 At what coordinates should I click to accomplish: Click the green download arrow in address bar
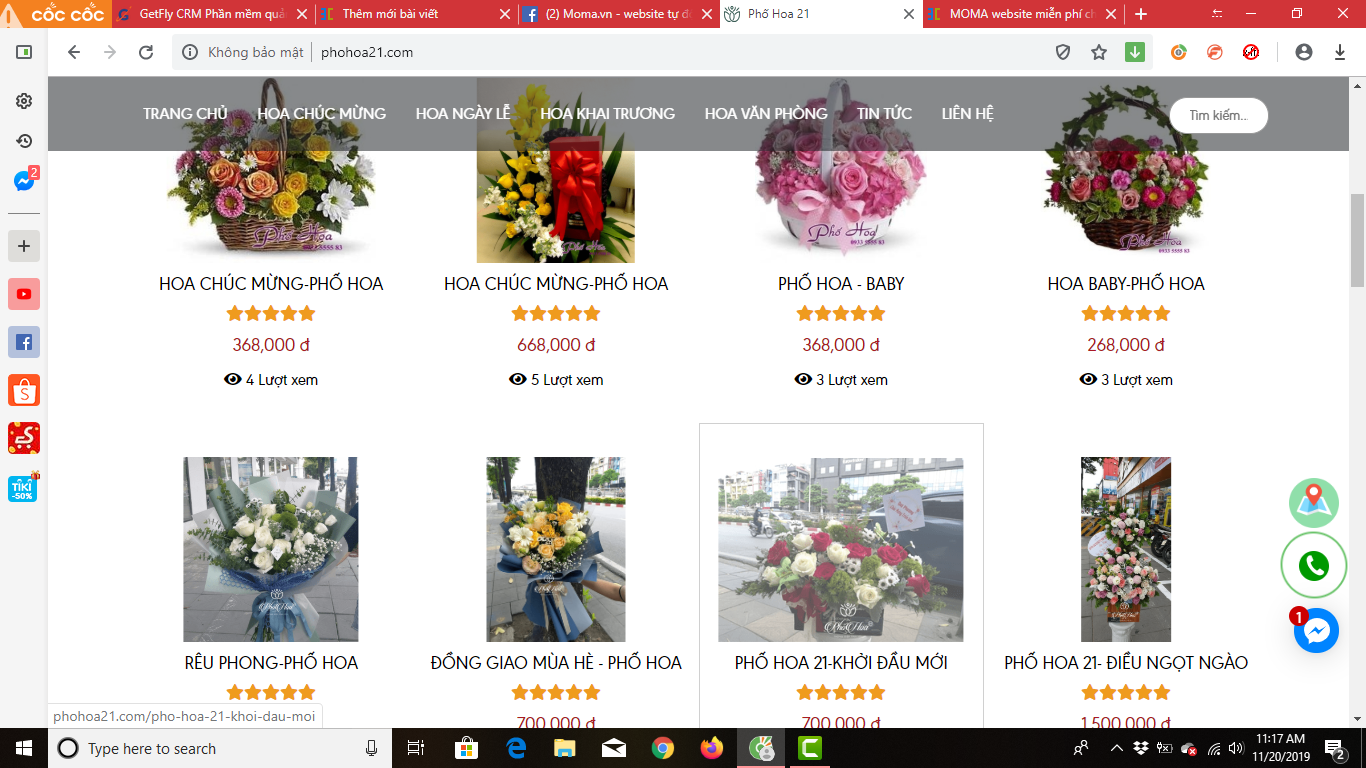(1134, 52)
